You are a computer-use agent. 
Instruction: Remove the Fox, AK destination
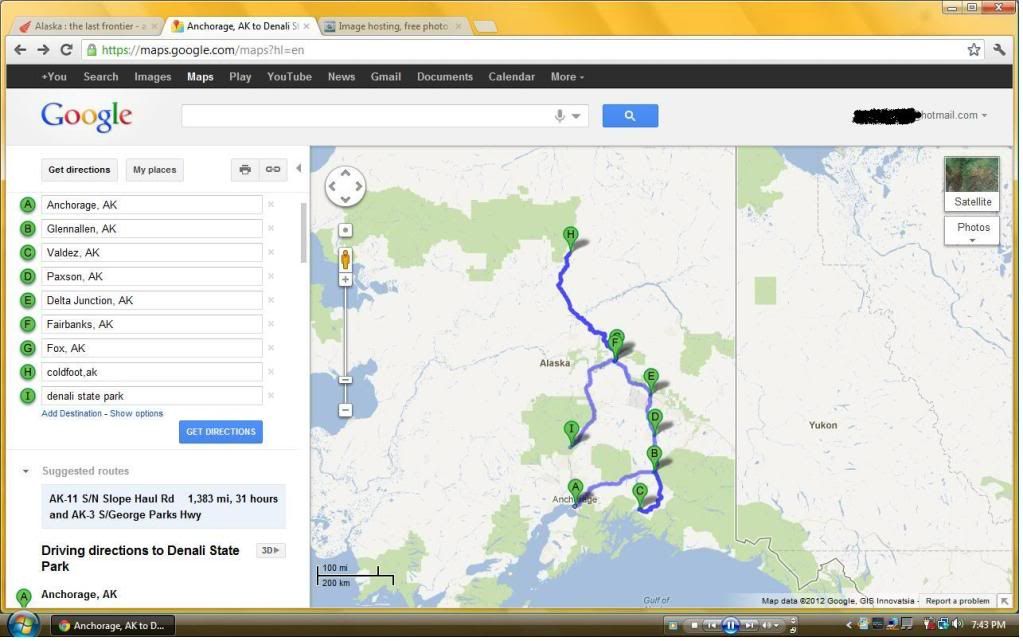pos(271,348)
